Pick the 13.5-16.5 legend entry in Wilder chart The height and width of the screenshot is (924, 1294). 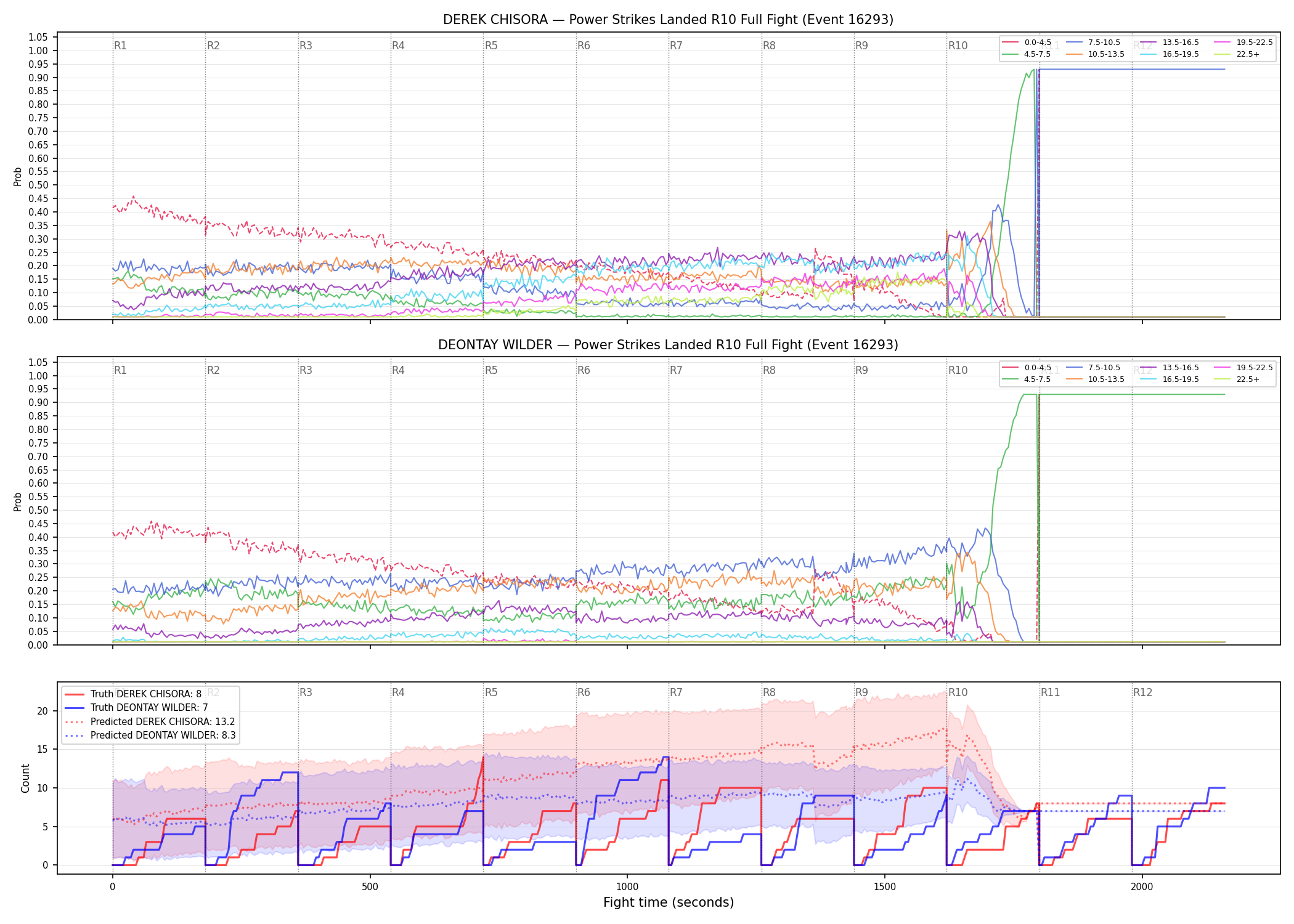pyautogui.click(x=1170, y=368)
